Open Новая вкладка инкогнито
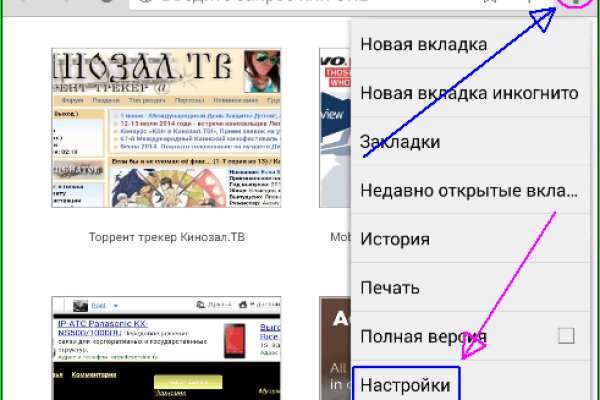 [468, 93]
